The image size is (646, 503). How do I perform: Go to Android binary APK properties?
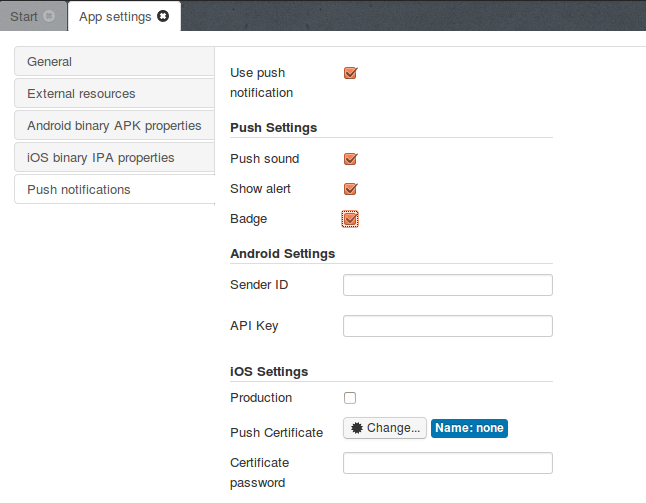[114, 126]
